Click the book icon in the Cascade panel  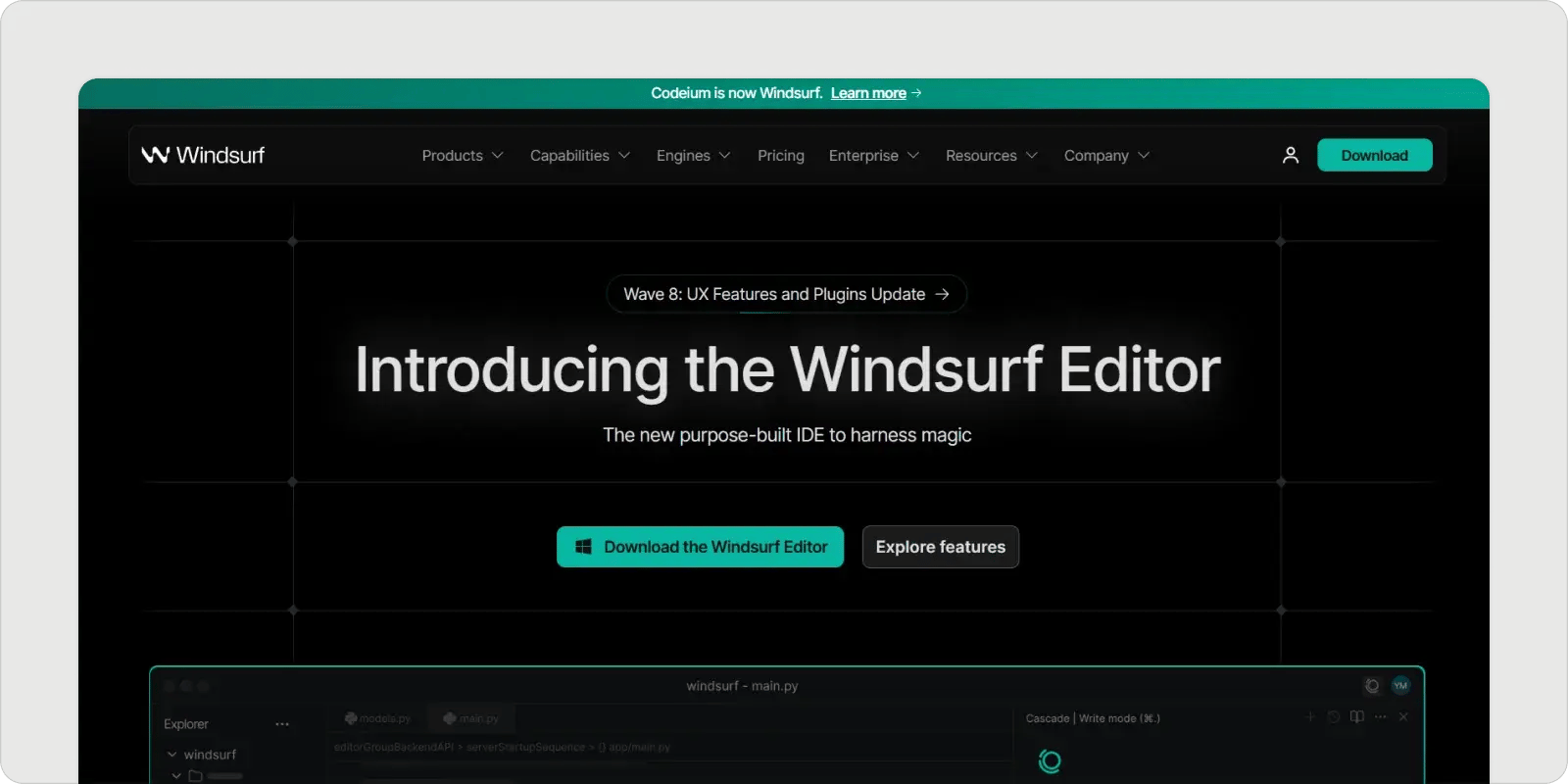1357,717
